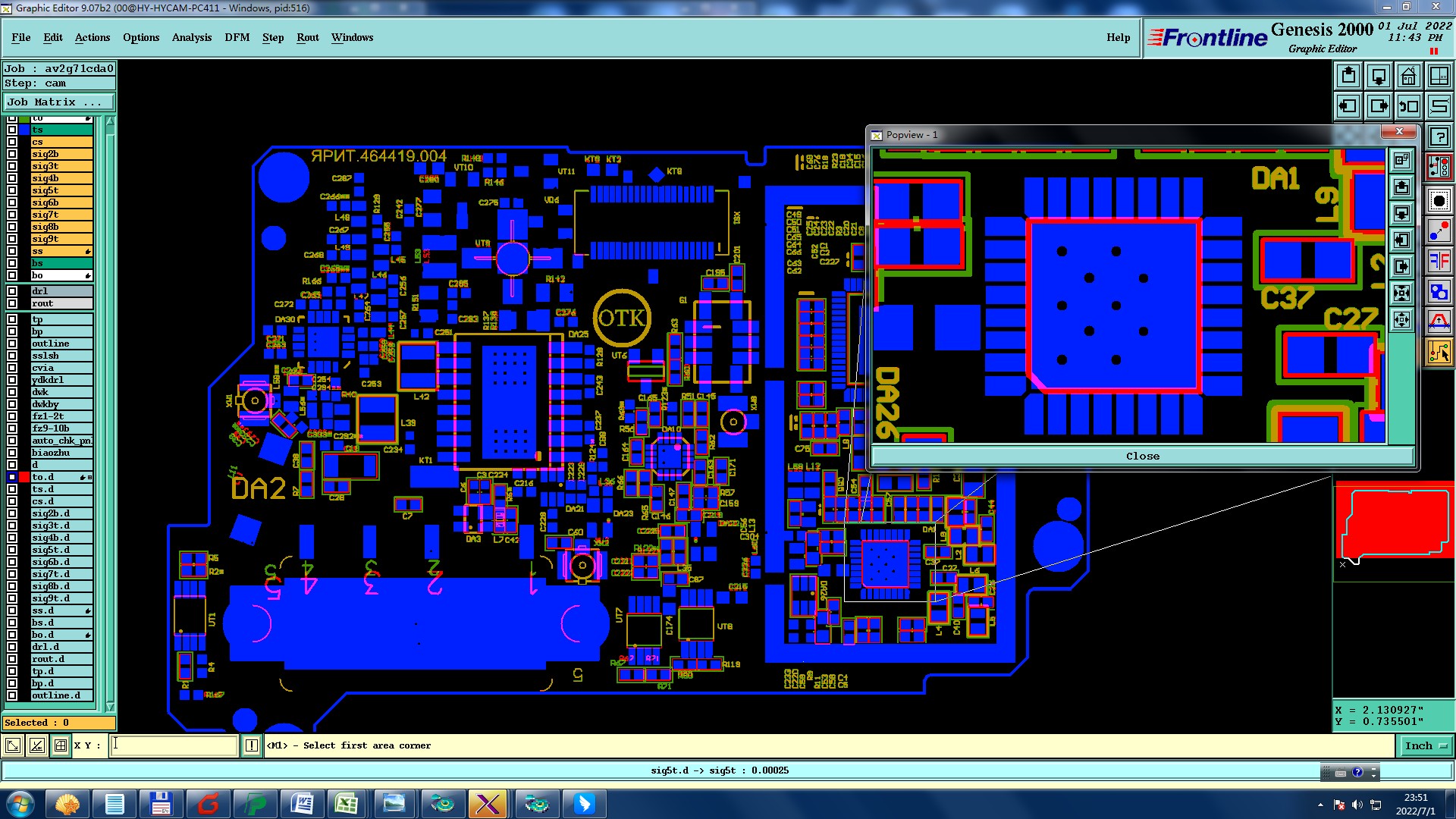Click the black dot area select icon
Screen dimensions: 1456x819
(1439, 200)
